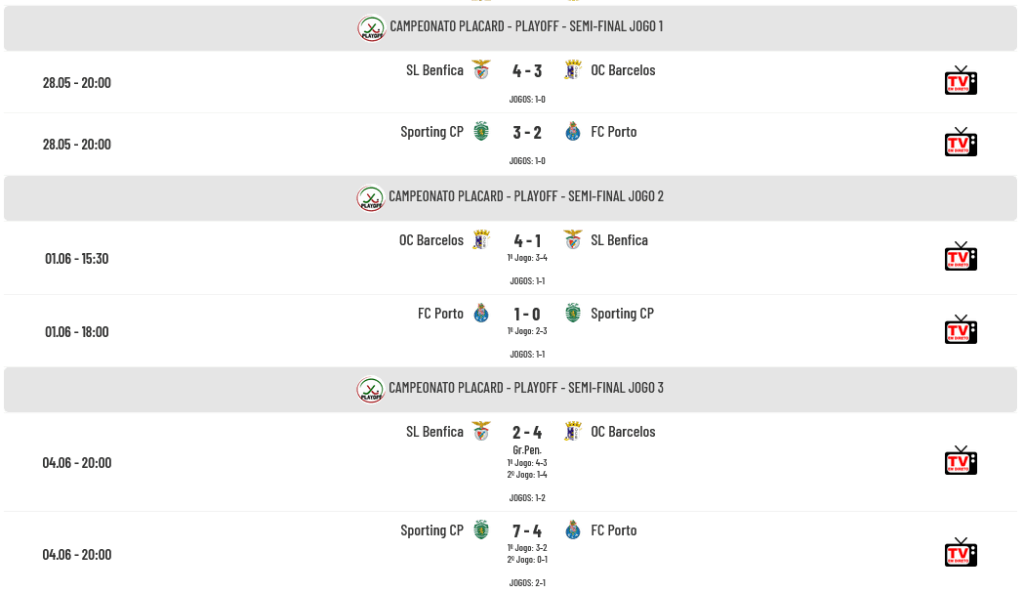Click TV icon for FC Porto 1-0 match
Image resolution: width=1024 pixels, height=593 pixels.
tap(961, 330)
